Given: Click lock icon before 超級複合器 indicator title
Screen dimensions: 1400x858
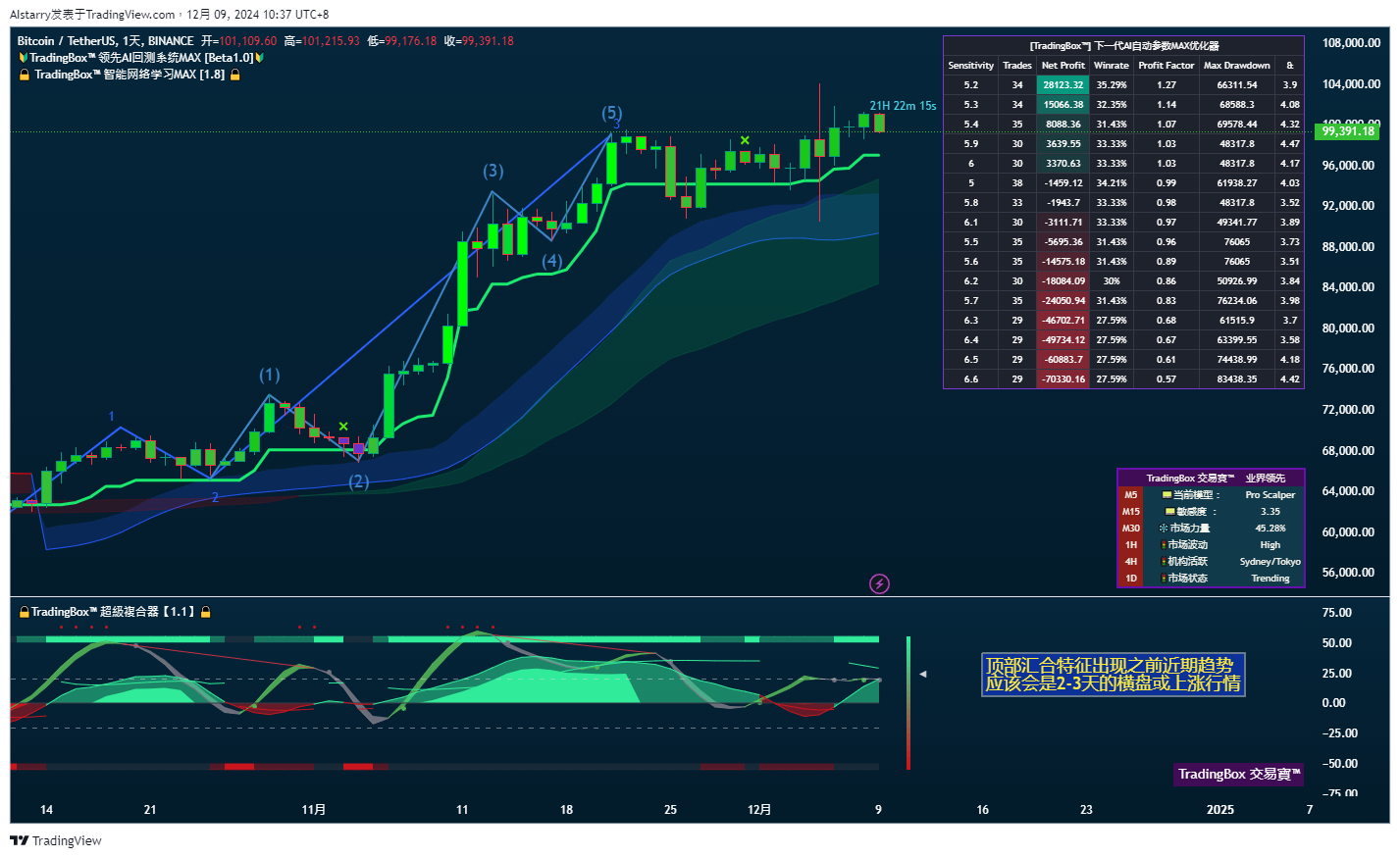Looking at the screenshot, I should coord(25,612).
